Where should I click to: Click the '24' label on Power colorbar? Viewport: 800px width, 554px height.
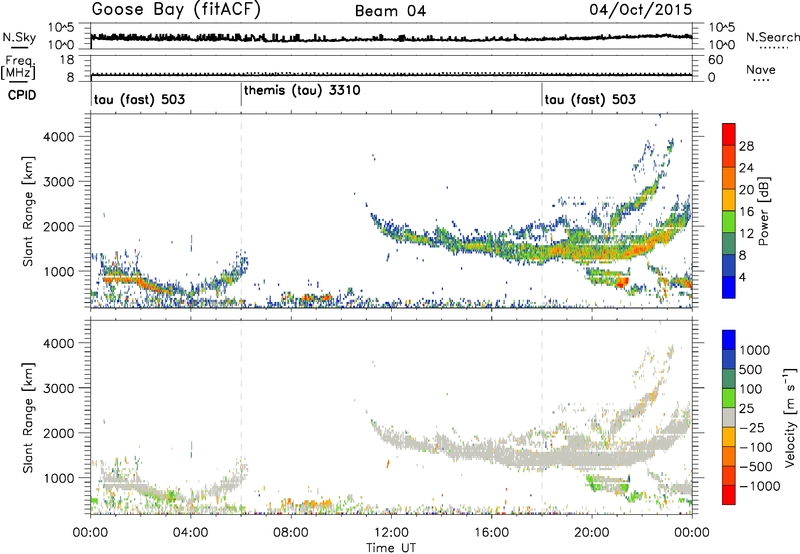(x=746, y=168)
